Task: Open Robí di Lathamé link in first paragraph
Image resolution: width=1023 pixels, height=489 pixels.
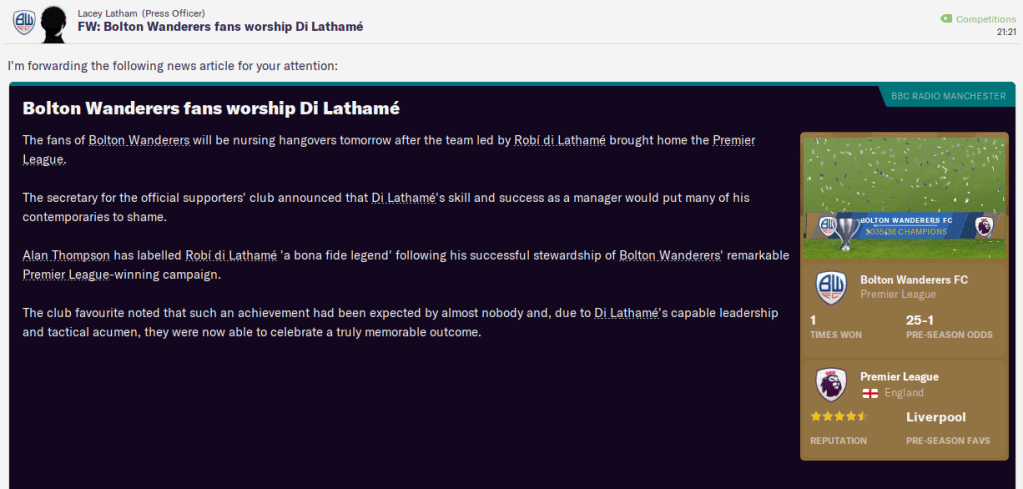Action: (x=560, y=140)
